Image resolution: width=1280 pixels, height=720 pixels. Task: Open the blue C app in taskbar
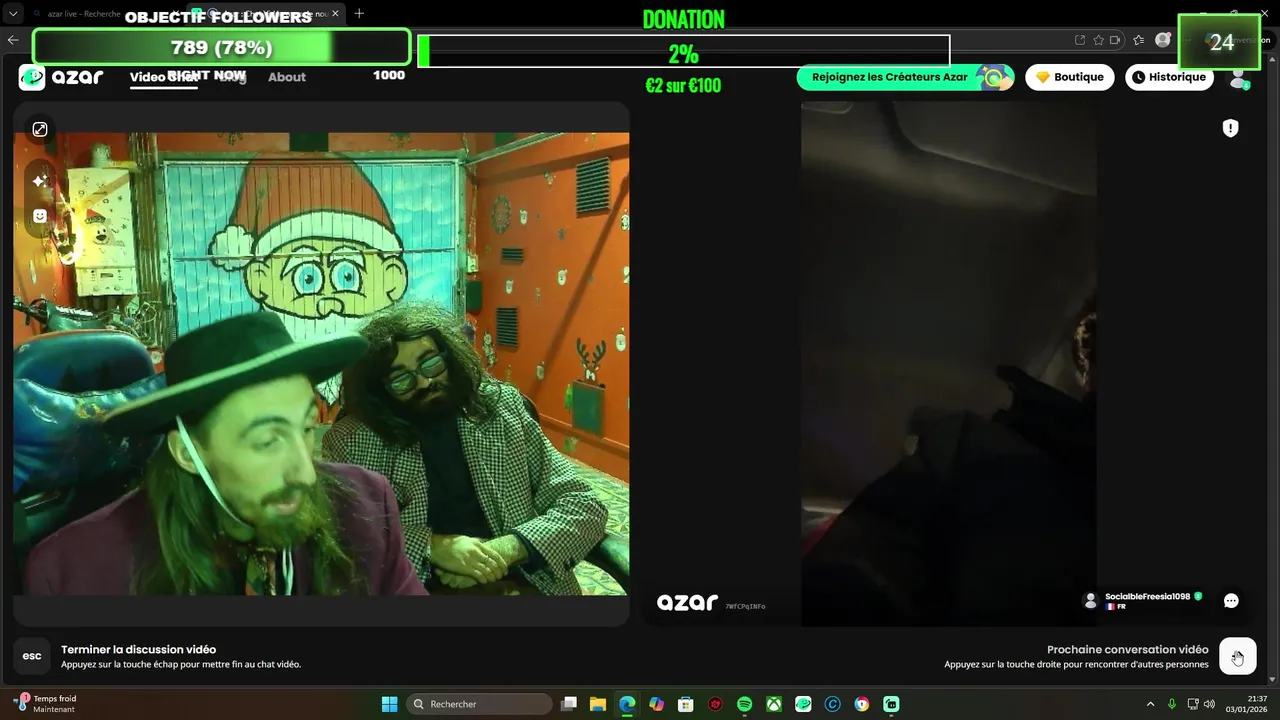[832, 704]
